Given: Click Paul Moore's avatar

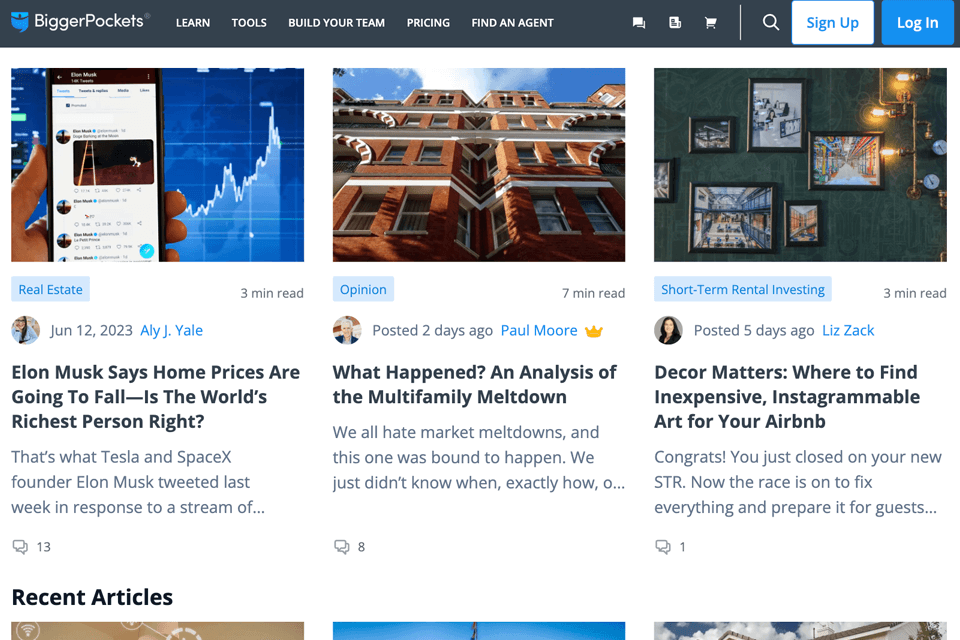Looking at the screenshot, I should point(347,330).
